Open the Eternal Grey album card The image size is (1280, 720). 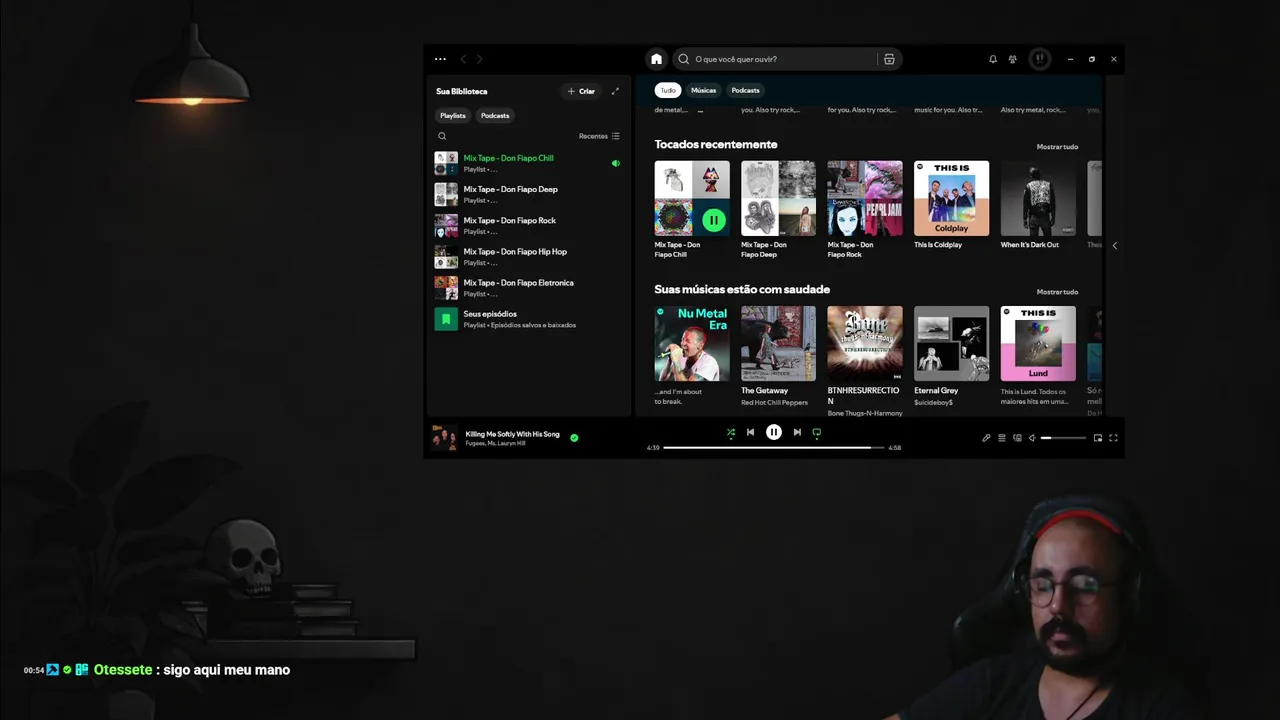click(x=951, y=357)
